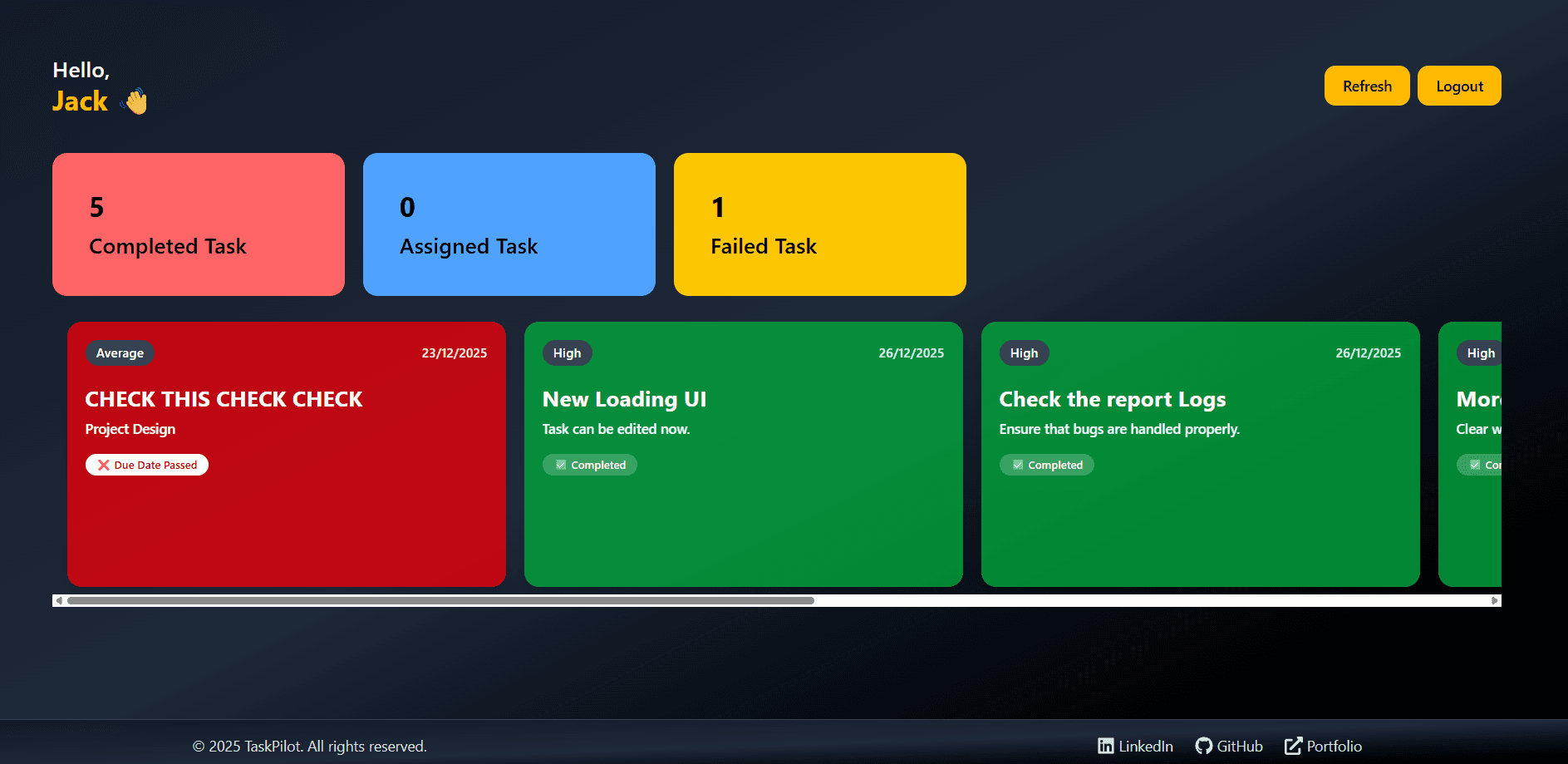Log out using the Logout button
This screenshot has width=1568, height=764.
[x=1458, y=86]
